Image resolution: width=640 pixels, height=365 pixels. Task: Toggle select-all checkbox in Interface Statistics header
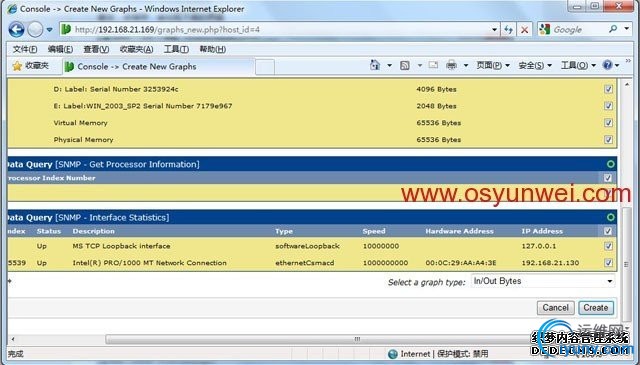pos(608,231)
